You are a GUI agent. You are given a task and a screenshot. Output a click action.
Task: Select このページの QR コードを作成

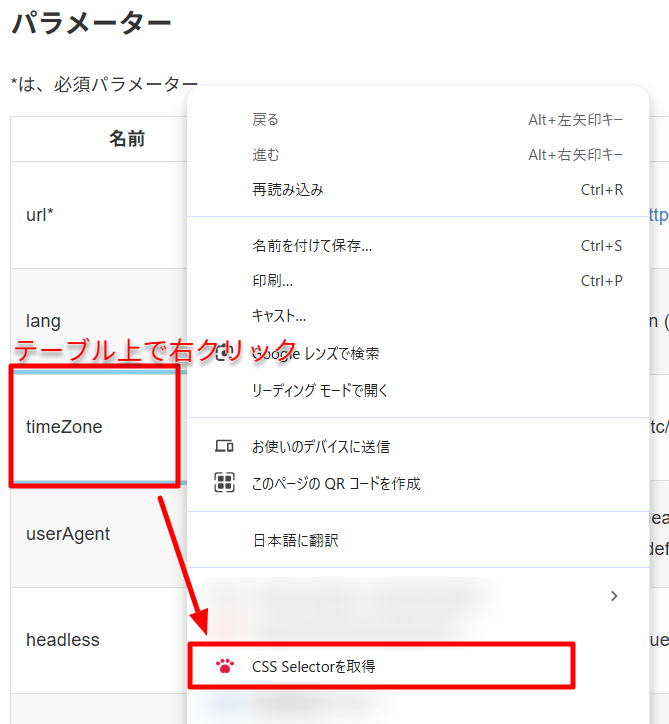pyautogui.click(x=336, y=484)
